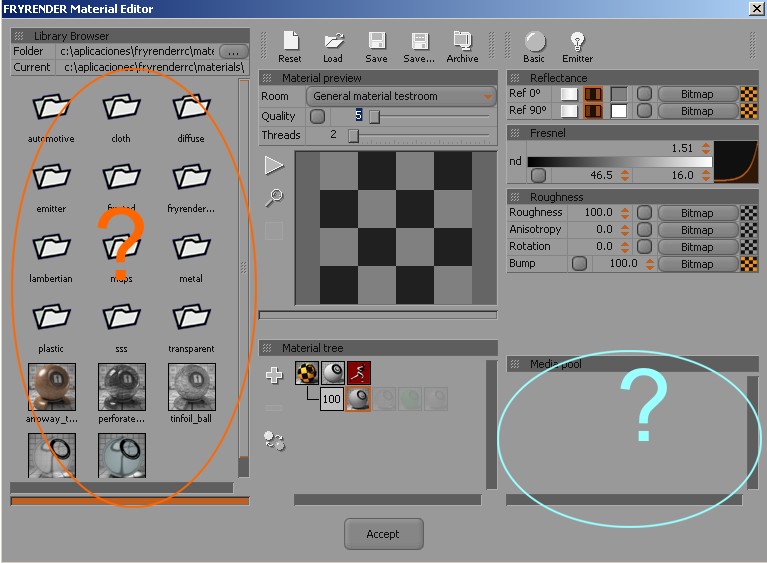The image size is (767, 563).
Task: Open the sss folder
Action: coord(121,317)
